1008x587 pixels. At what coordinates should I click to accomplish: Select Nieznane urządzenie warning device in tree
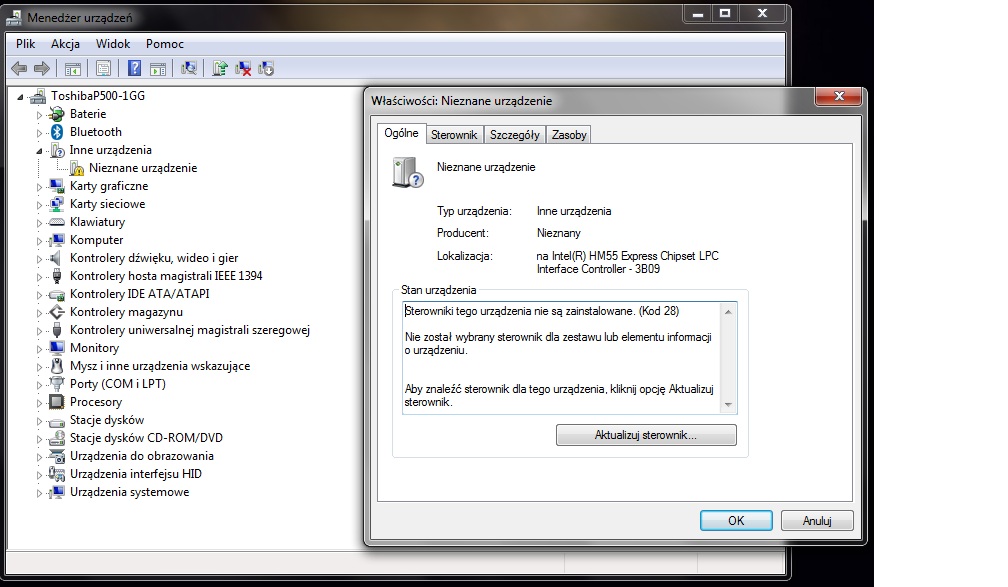(x=142, y=168)
